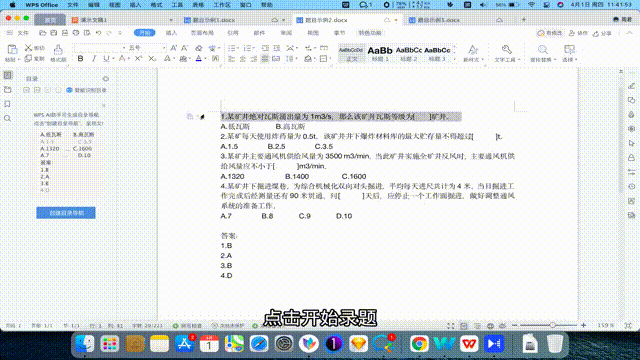640x360 pixels.
Task: Toggle superscript formatting
Action: pos(138,59)
